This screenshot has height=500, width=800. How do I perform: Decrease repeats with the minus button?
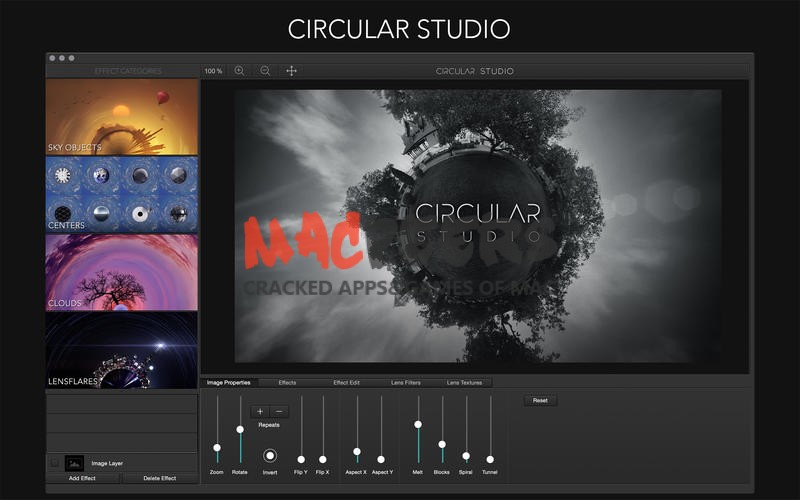[279, 411]
